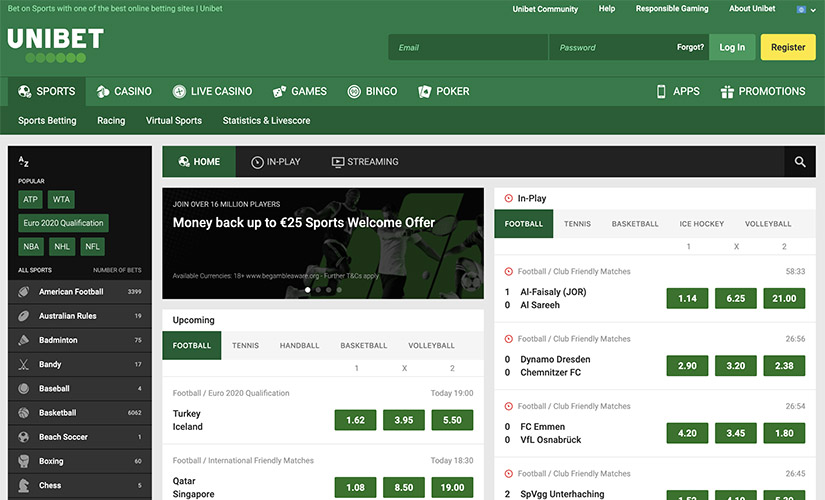Click the Badminton shuttlecock icon

pyautogui.click(x=24, y=340)
